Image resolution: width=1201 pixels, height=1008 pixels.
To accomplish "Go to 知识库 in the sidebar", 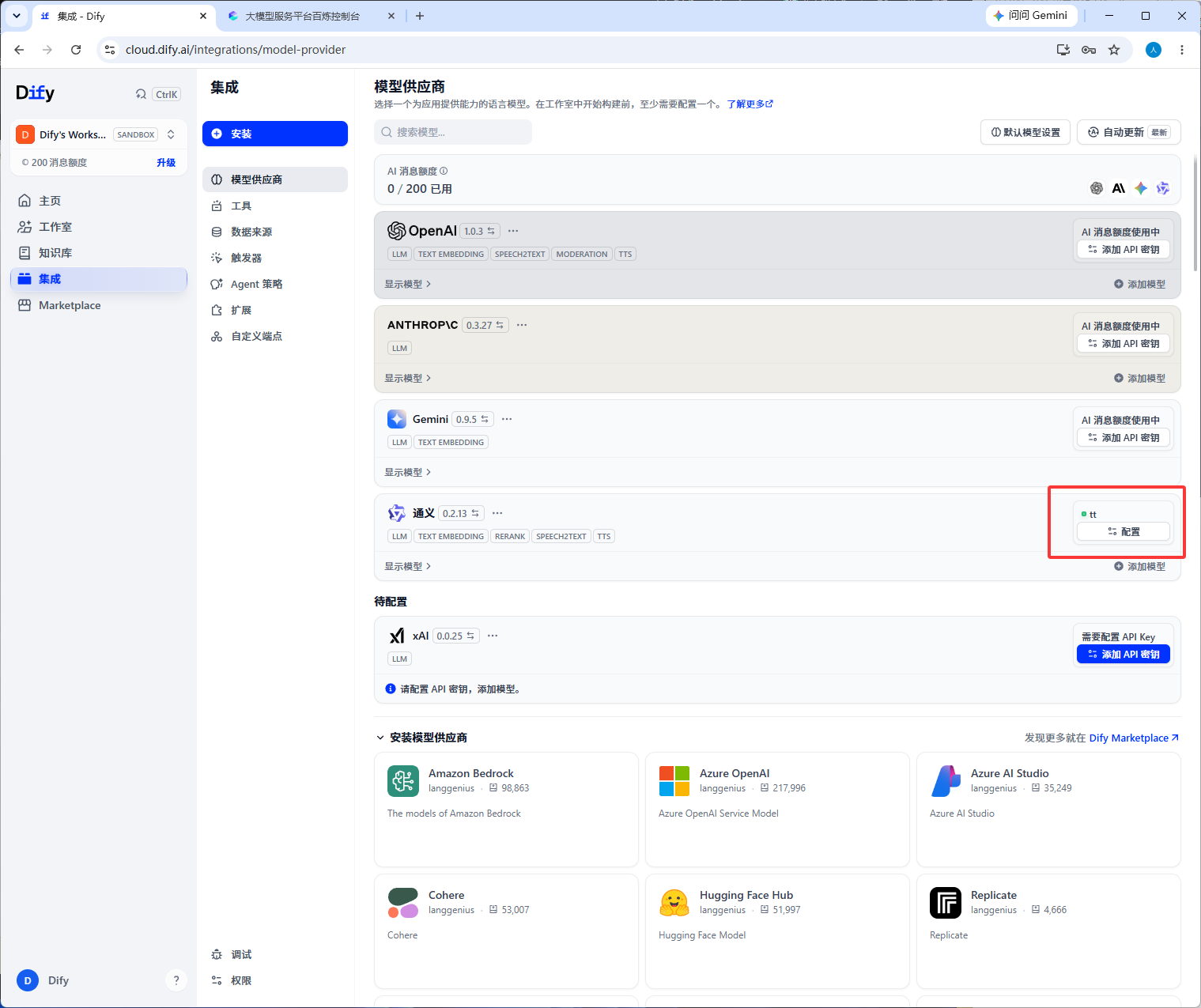I will [99, 253].
